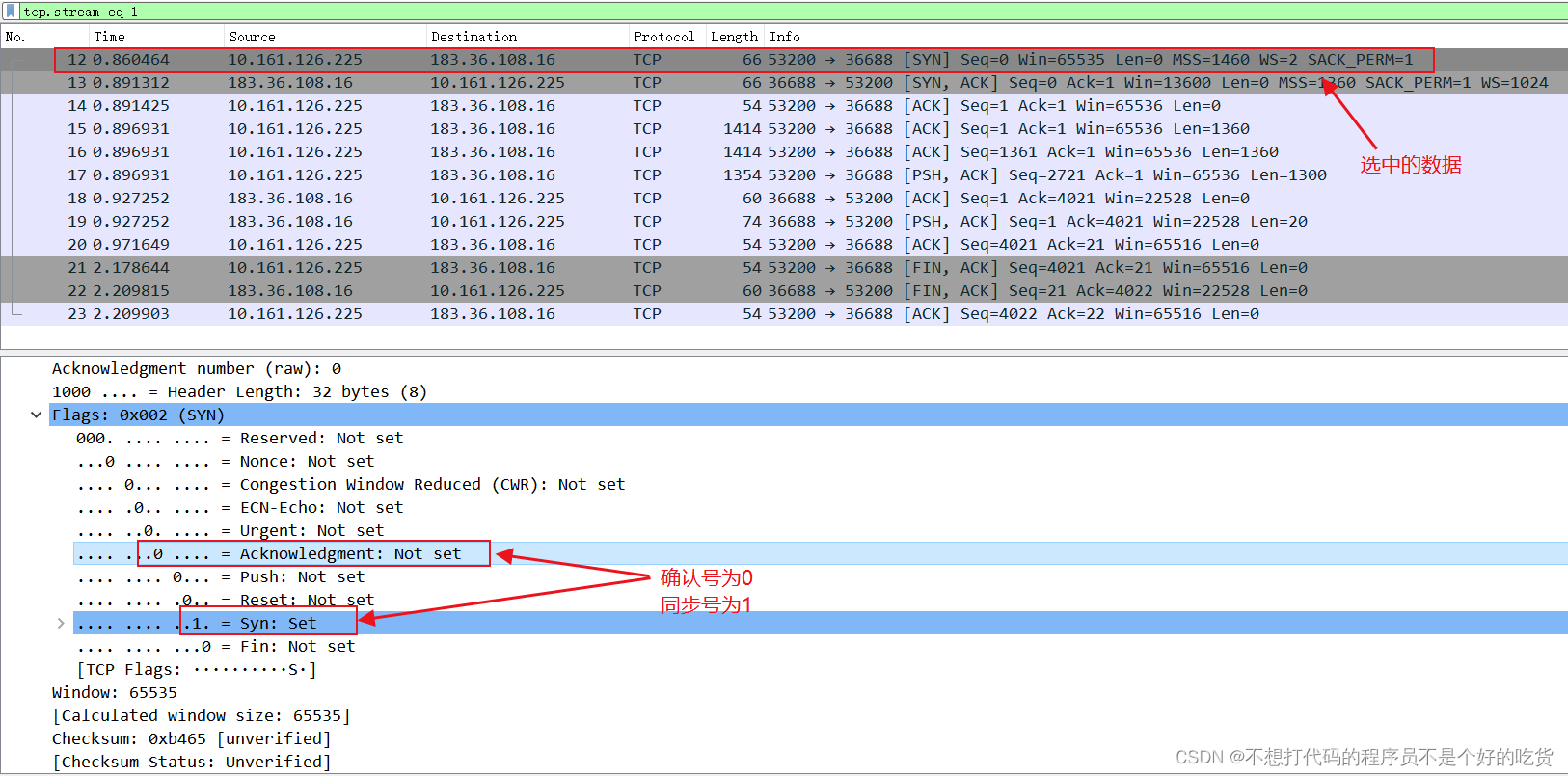The image size is (1568, 776).
Task: Click source IP 10.161.126.225 in packet 12
Action: pos(295,60)
